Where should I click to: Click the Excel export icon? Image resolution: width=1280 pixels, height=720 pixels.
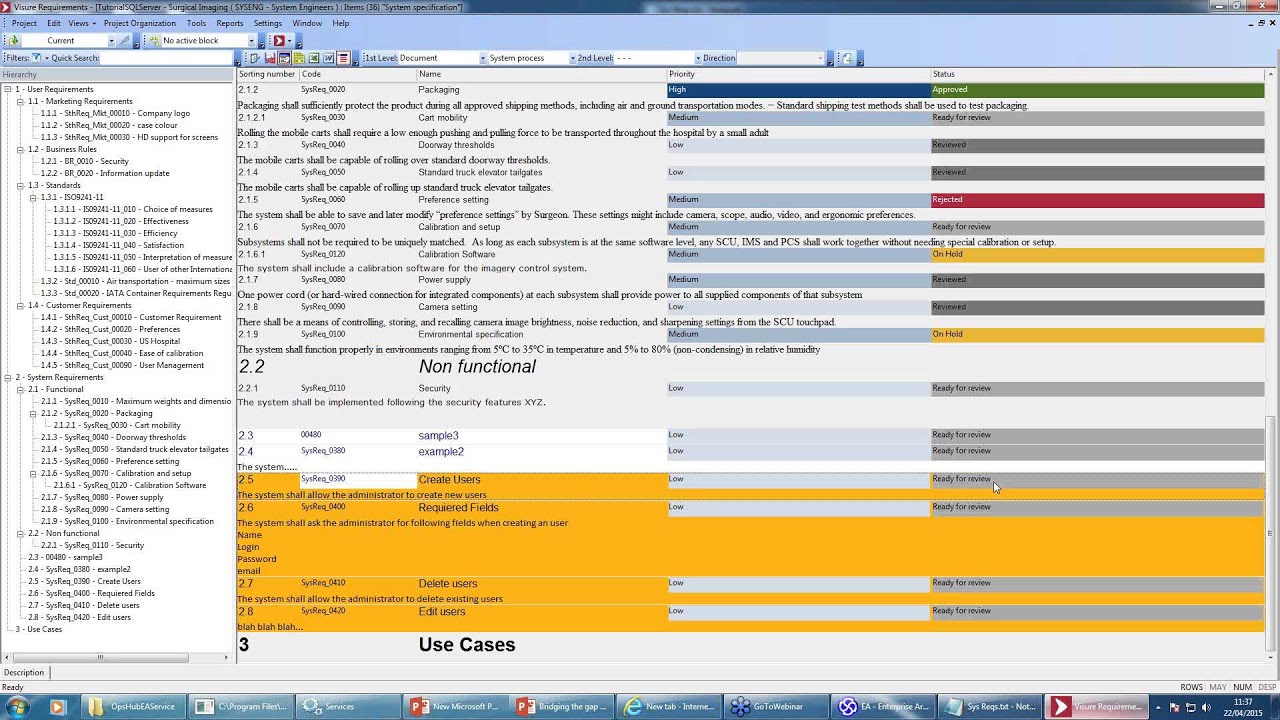314,58
